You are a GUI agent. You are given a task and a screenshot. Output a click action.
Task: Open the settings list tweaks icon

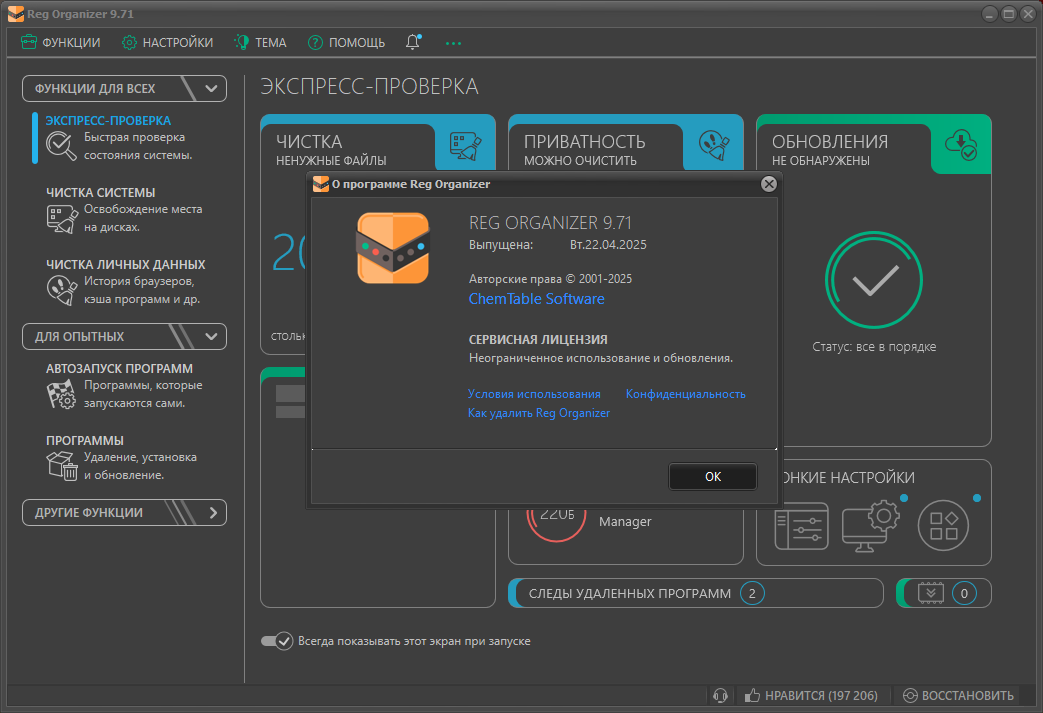(x=802, y=527)
